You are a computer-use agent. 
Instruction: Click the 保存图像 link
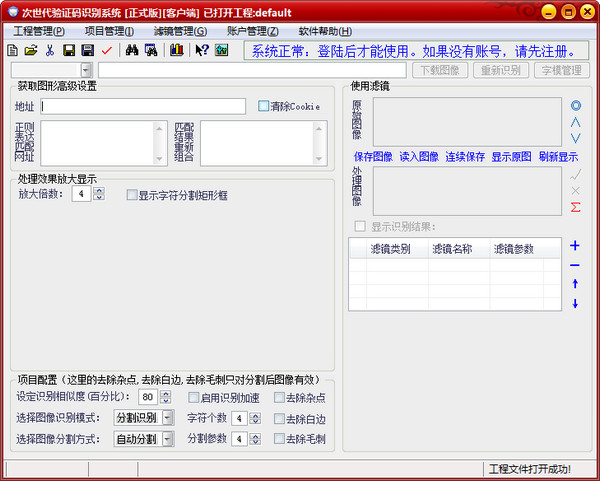(x=373, y=157)
